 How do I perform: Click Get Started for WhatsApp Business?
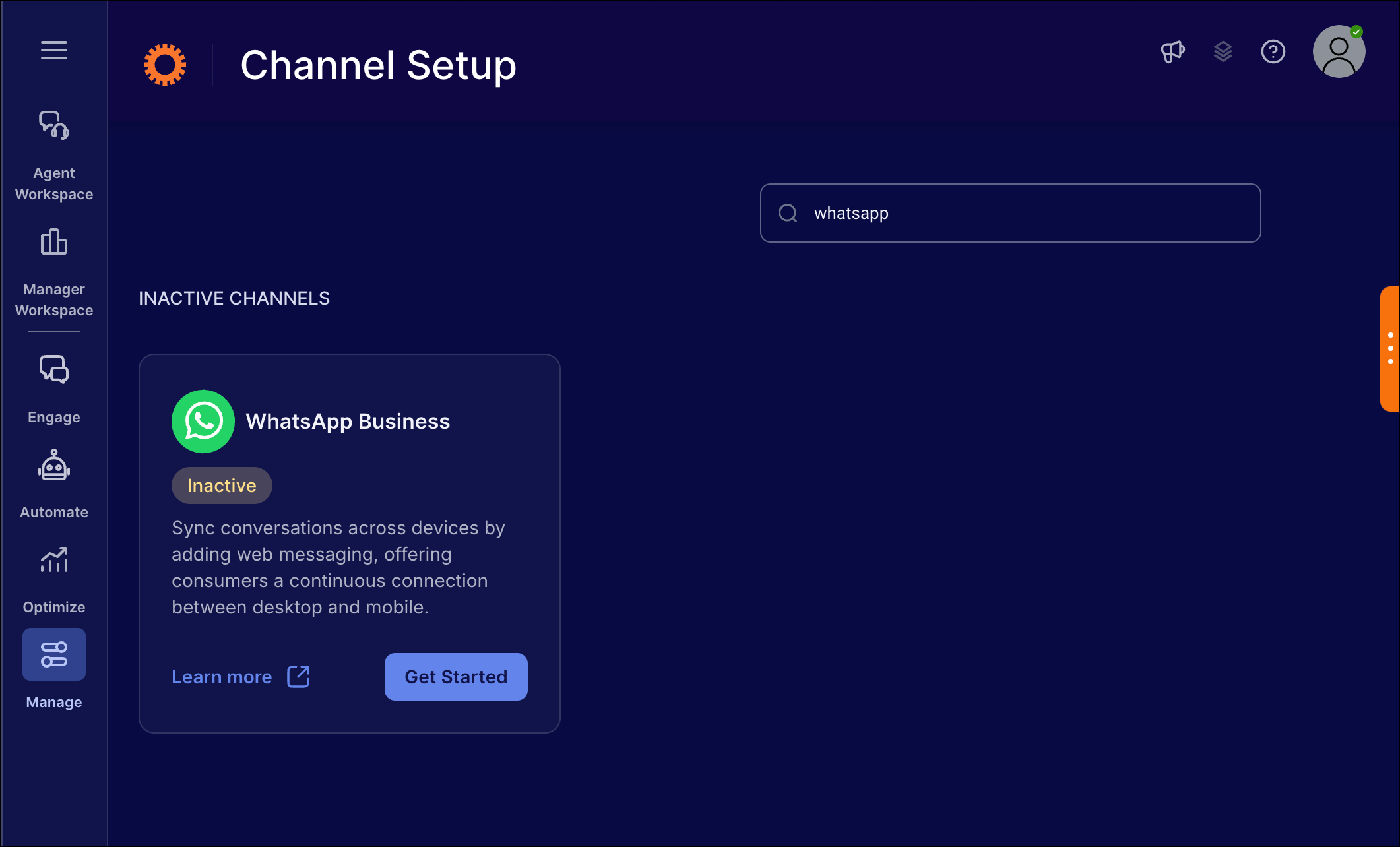pyautogui.click(x=456, y=676)
